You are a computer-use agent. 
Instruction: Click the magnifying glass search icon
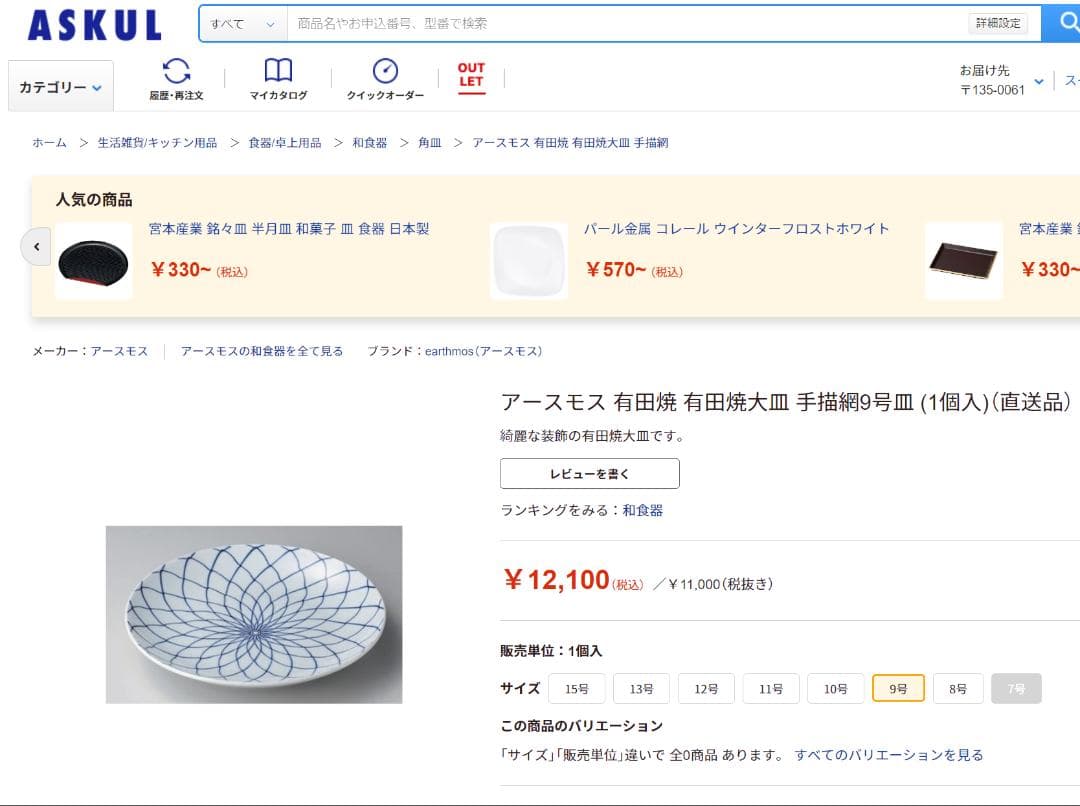(1066, 22)
